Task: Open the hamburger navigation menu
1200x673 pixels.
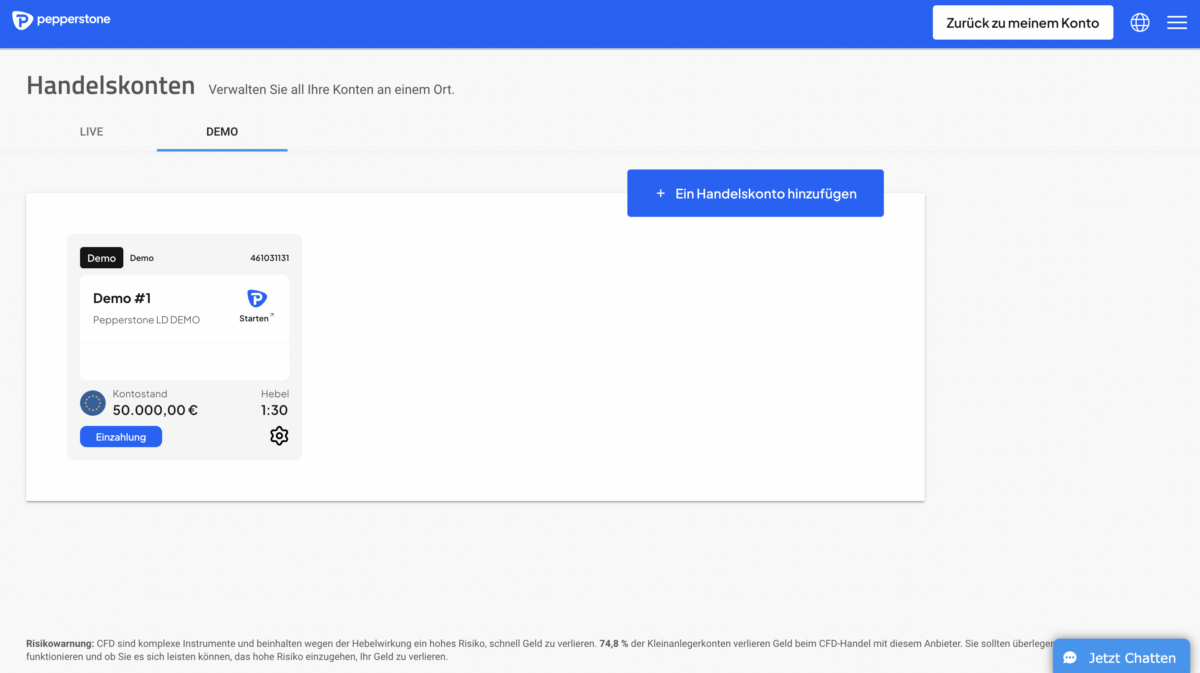Action: pyautogui.click(x=1177, y=22)
